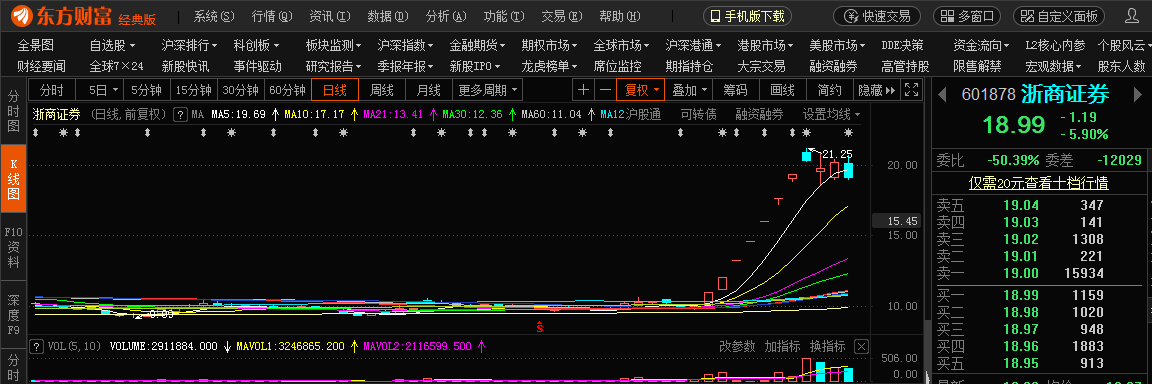Switch to 周线 weekly period
This screenshot has height=384, width=1152.
381,90
